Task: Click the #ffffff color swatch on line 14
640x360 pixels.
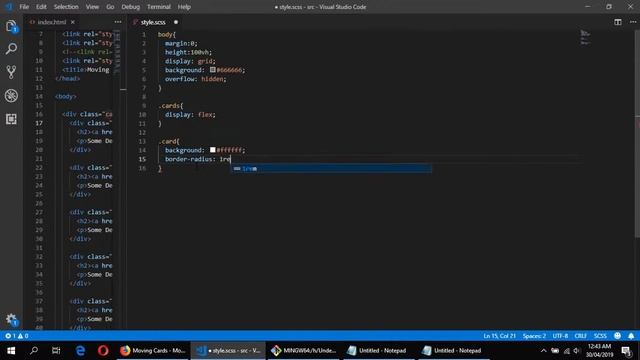Action: point(213,150)
